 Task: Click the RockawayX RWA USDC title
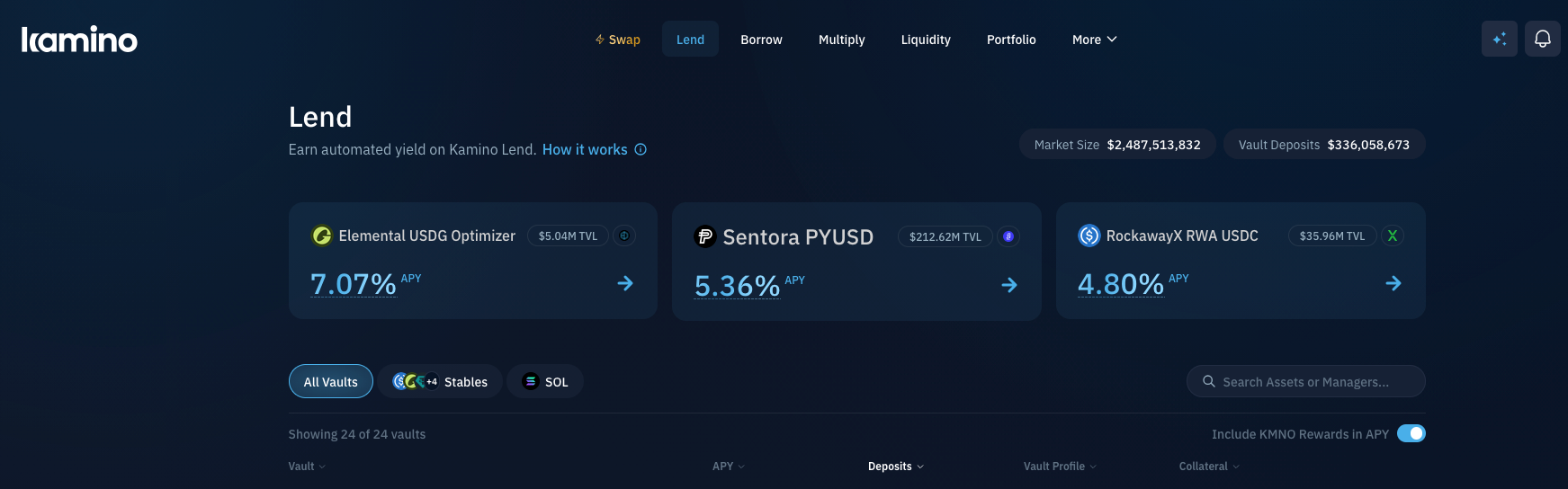pyautogui.click(x=1182, y=236)
